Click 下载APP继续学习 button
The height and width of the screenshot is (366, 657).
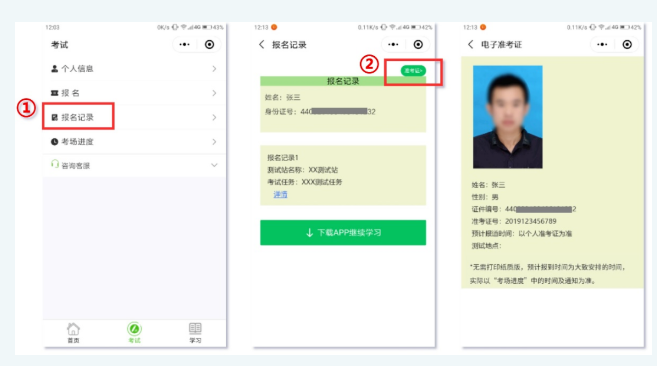click(x=343, y=233)
